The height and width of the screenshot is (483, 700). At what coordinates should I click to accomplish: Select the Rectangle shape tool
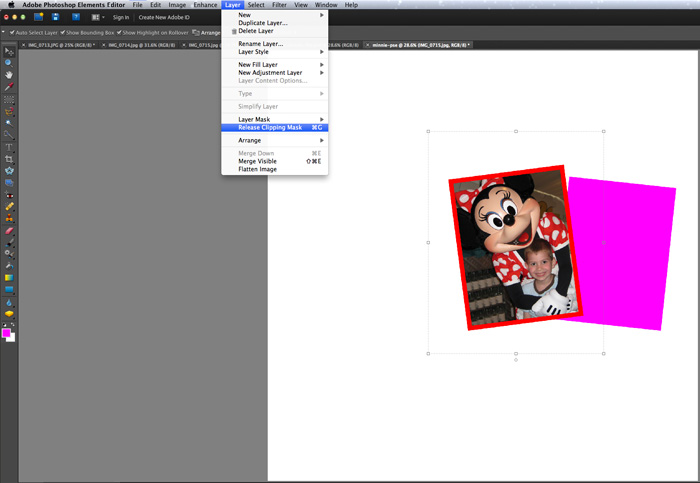[9, 290]
